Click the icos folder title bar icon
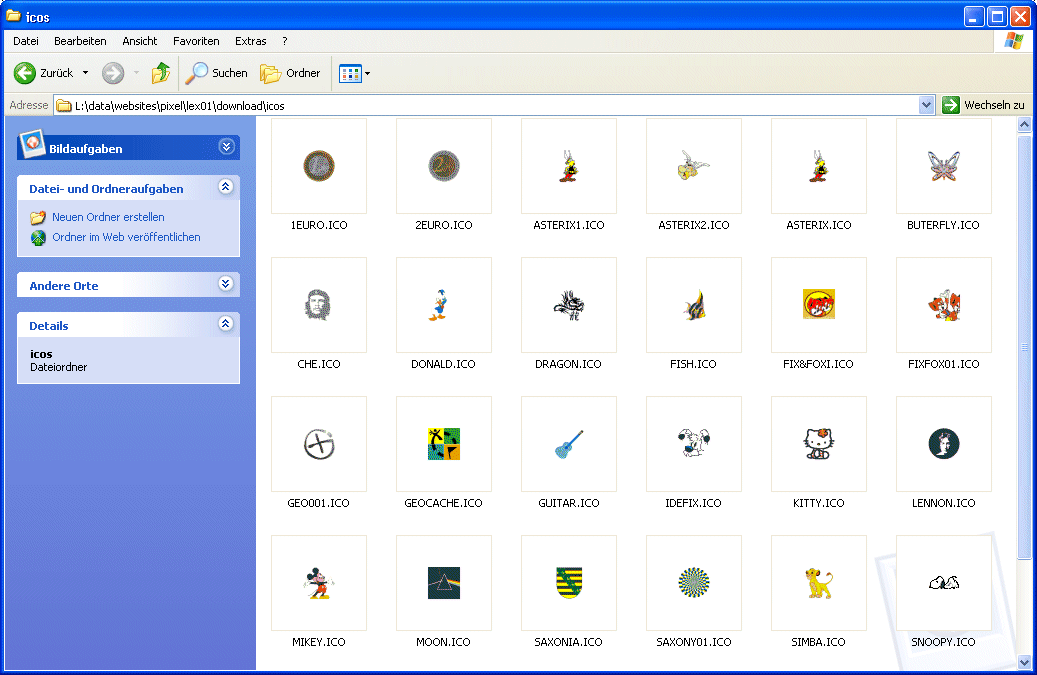The height and width of the screenshot is (675, 1037). tap(13, 16)
